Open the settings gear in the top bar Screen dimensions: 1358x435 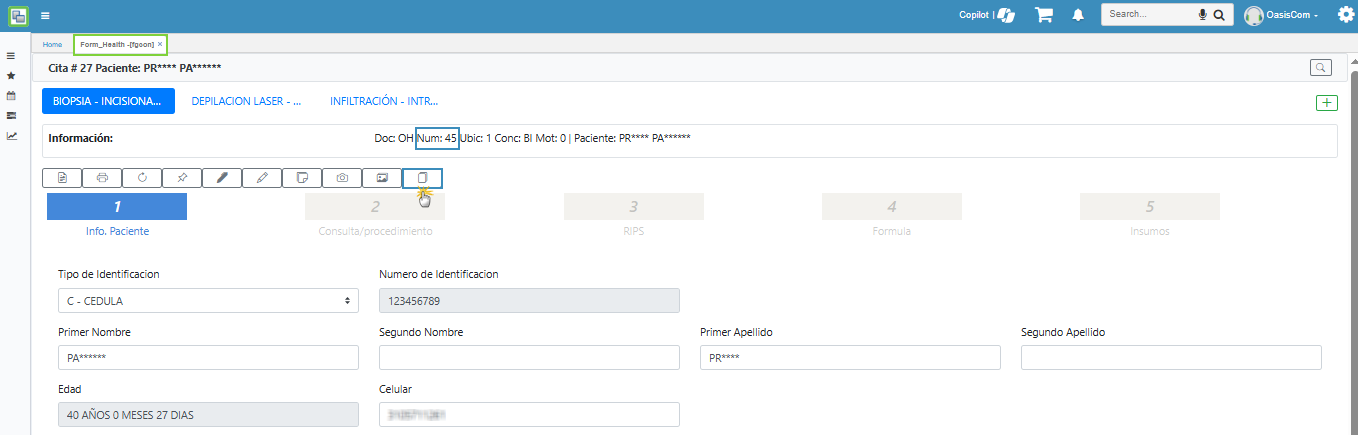pos(1345,15)
